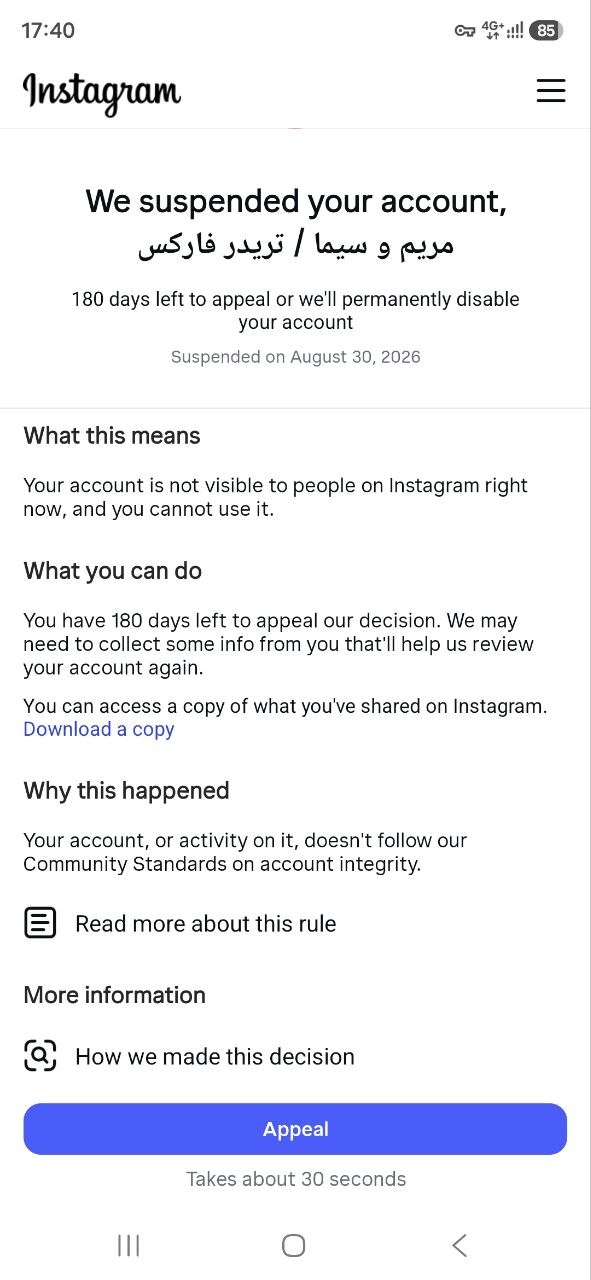Tap the Persian account name text
Viewport: 591px width, 1280px height.
click(296, 245)
